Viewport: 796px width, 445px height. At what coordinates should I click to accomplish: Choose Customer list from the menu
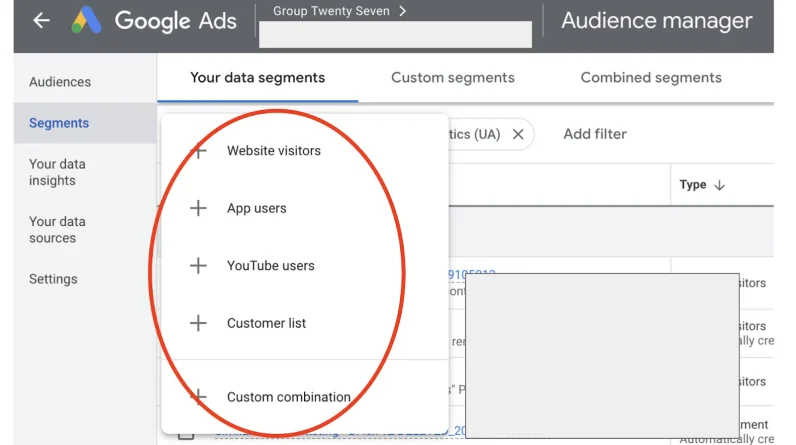[x=305, y=323]
